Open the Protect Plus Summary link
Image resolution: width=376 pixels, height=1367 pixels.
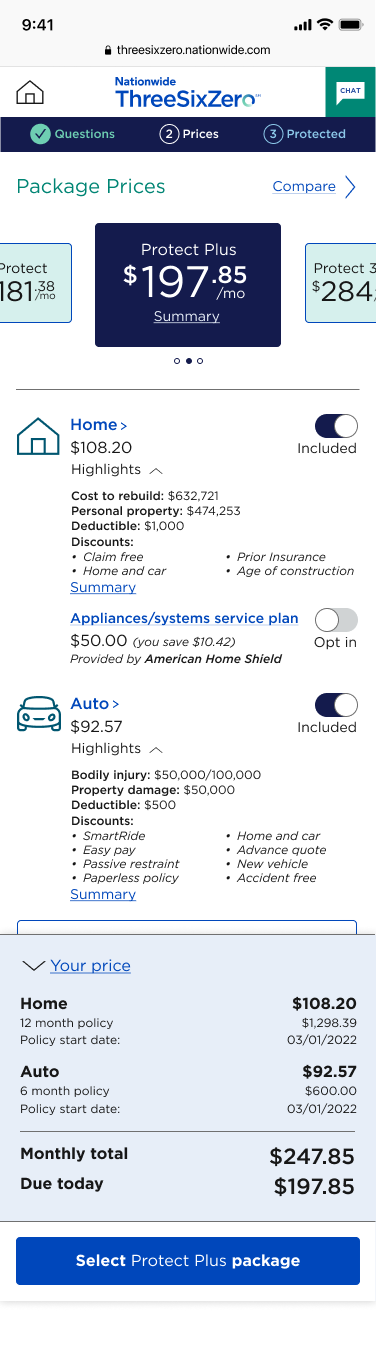coord(186,316)
